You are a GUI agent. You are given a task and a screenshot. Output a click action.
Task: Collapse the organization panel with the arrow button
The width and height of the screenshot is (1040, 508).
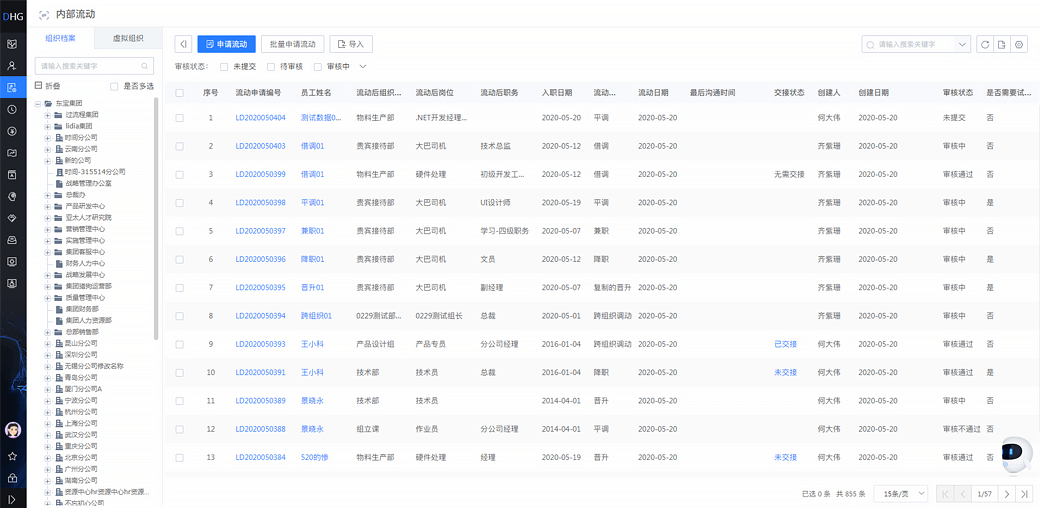(183, 44)
